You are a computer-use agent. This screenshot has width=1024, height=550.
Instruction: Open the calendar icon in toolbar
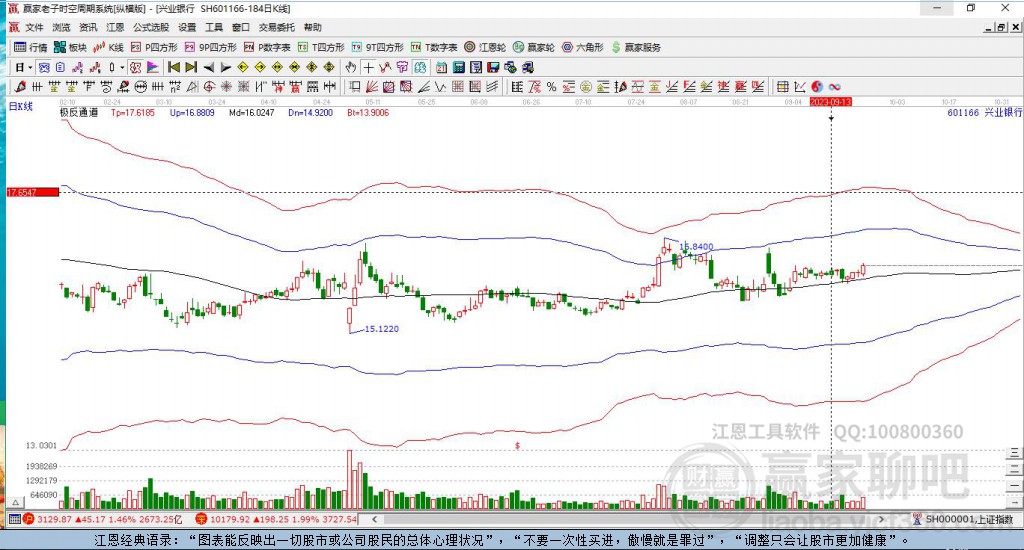pyautogui.click(x=441, y=67)
